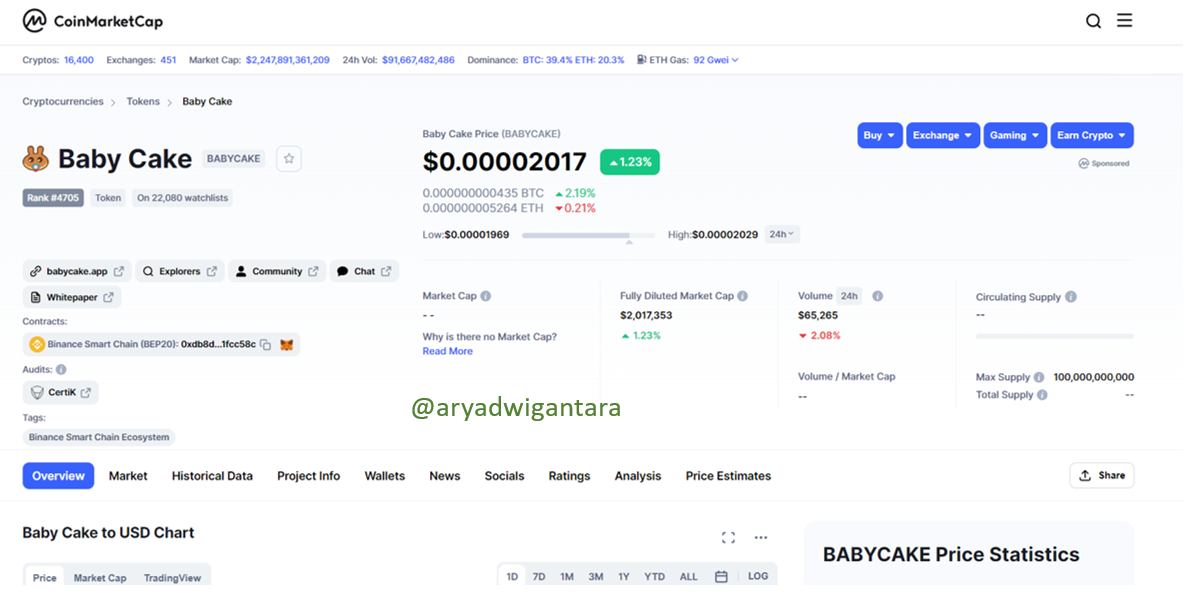Go to Cryptocurrencies breadcrumb

tap(63, 101)
